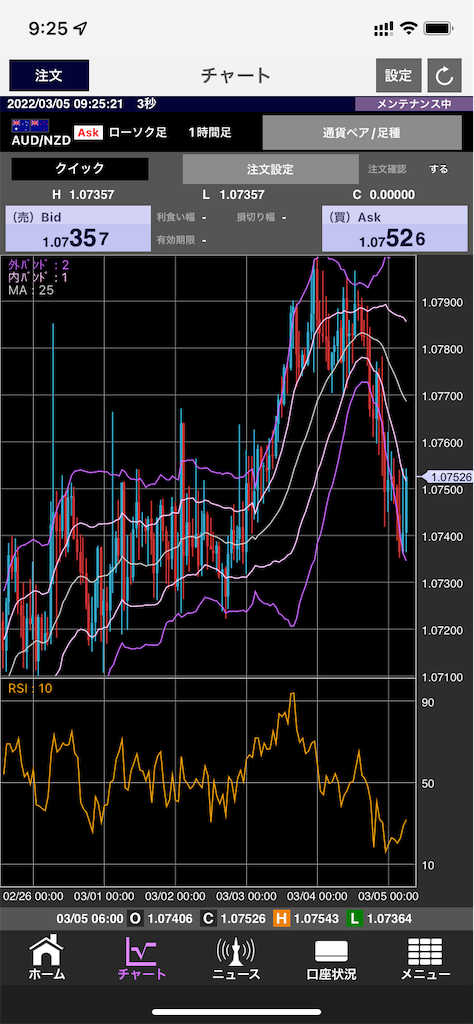Open the 設定 settings button
This screenshot has height=1024, width=474.
tap(398, 75)
